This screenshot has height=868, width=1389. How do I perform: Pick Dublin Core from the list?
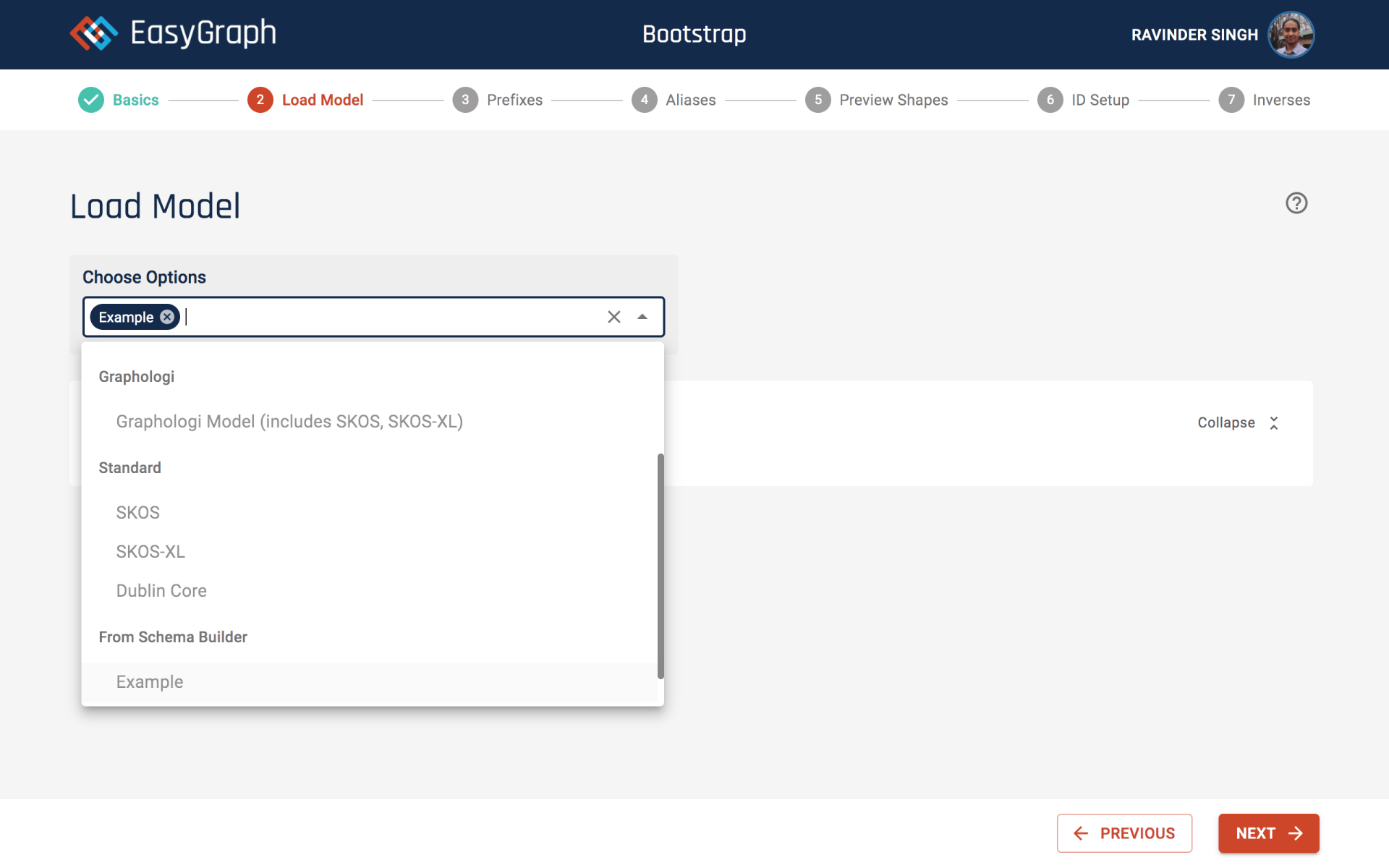161,591
